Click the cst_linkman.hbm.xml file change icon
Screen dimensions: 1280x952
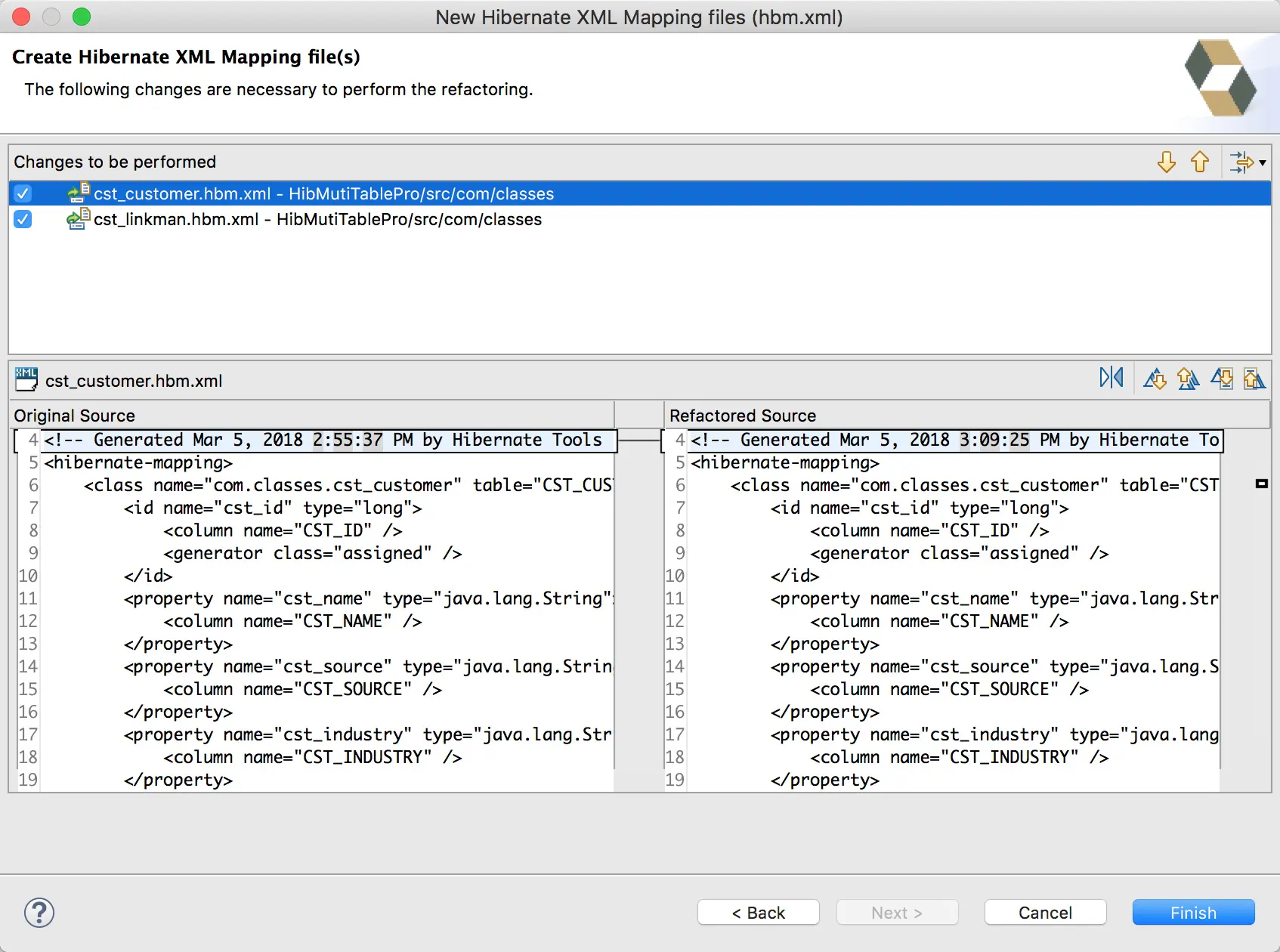click(79, 219)
